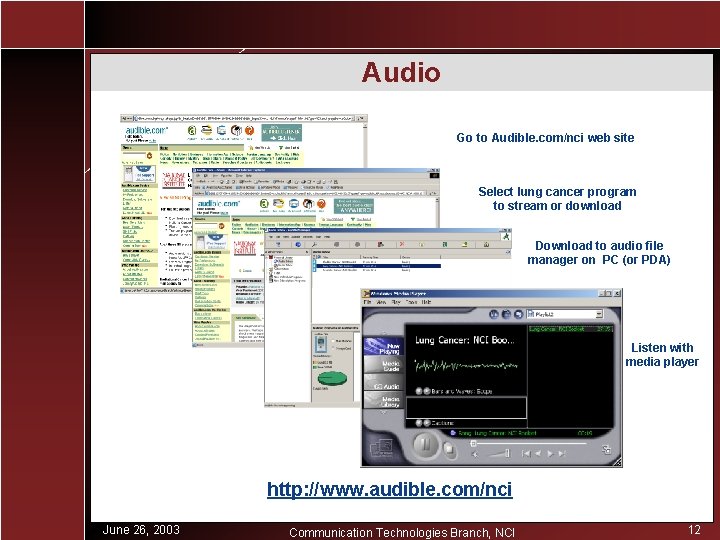The image size is (720, 540).
Task: Select previous visualization in Media Player
Action: click(419, 391)
